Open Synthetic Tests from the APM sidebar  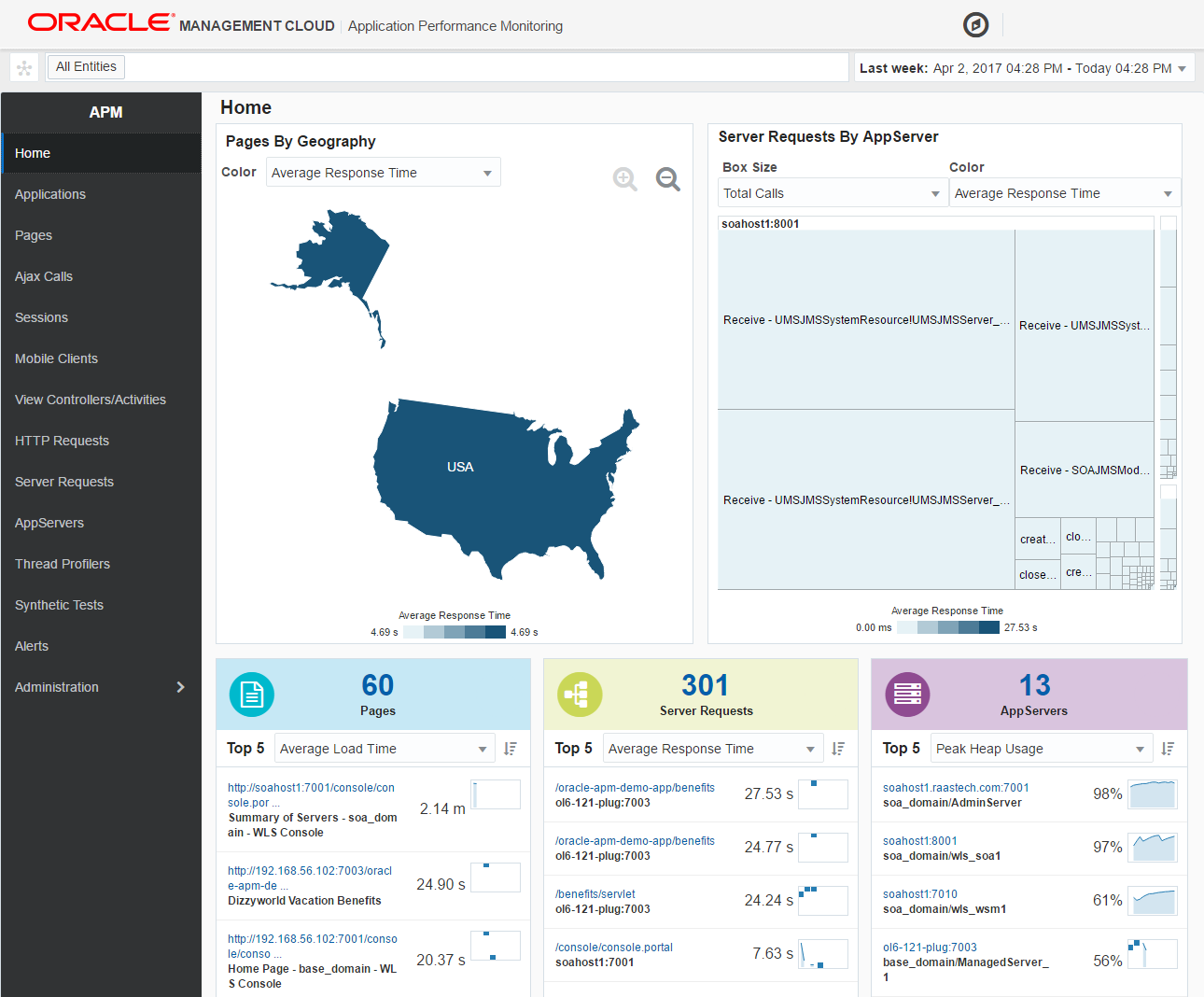tap(59, 605)
